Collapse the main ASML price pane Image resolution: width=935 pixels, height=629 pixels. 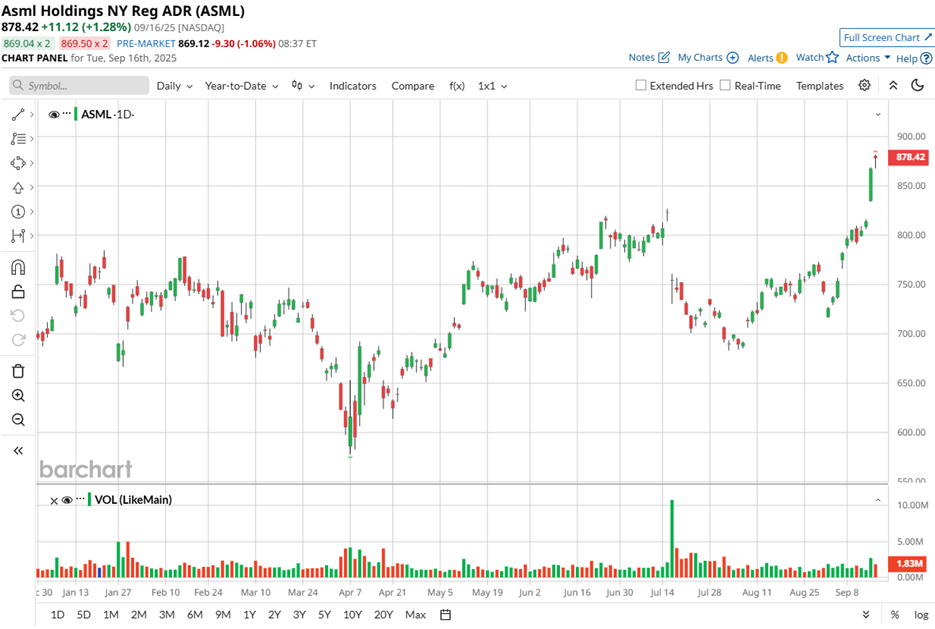click(x=878, y=114)
